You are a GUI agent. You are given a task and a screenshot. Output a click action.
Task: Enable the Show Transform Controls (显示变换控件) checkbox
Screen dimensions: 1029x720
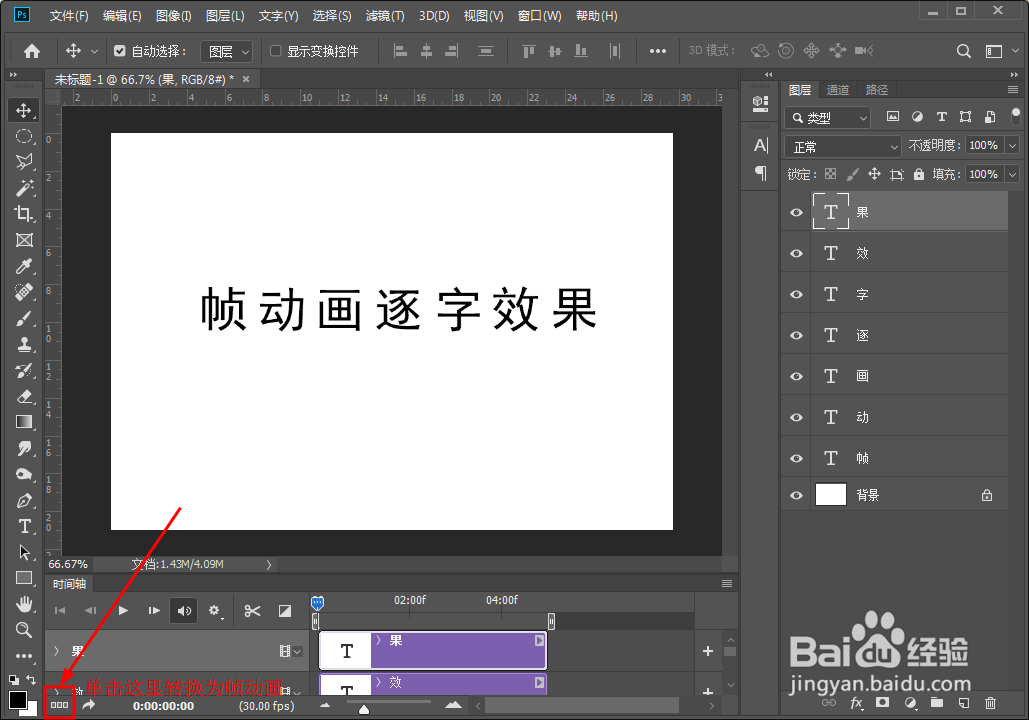click(x=276, y=51)
